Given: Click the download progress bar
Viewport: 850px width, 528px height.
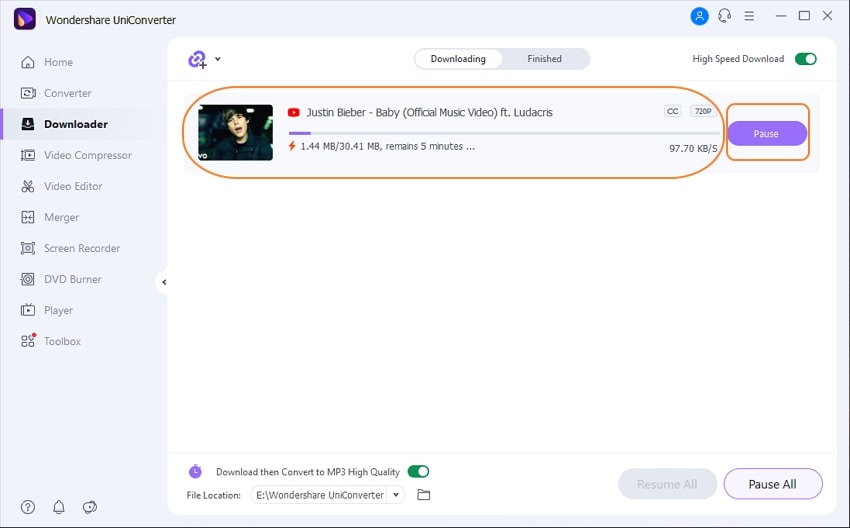Looking at the screenshot, I should pyautogui.click(x=504, y=133).
